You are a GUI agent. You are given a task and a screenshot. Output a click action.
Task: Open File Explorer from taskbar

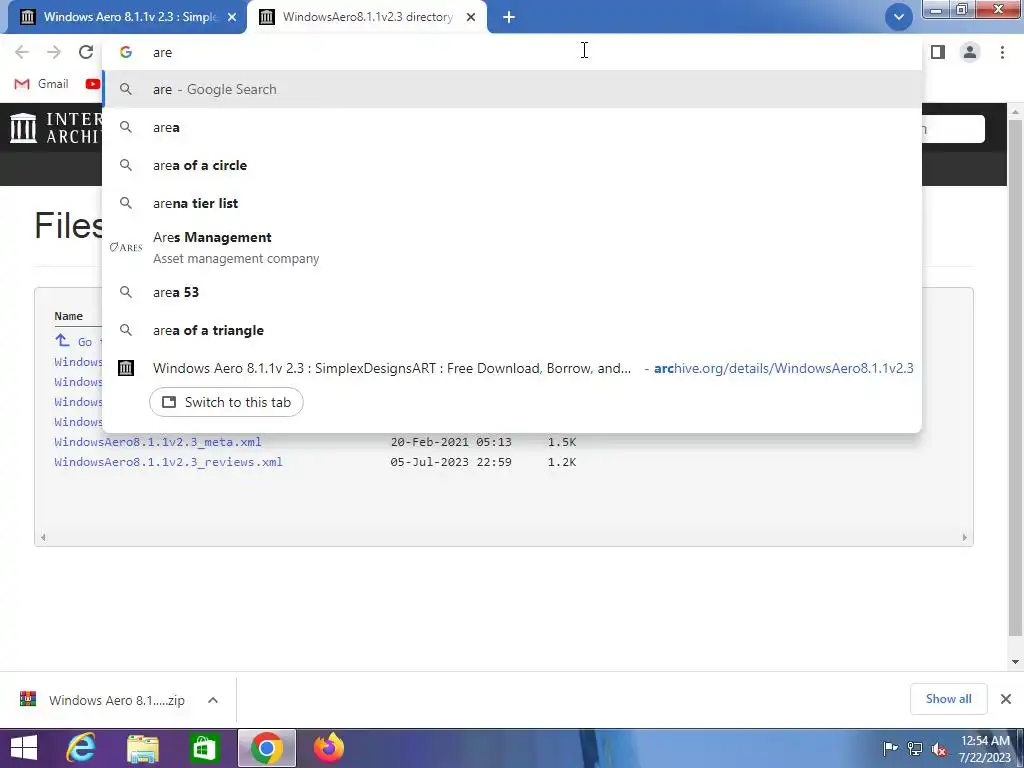143,748
